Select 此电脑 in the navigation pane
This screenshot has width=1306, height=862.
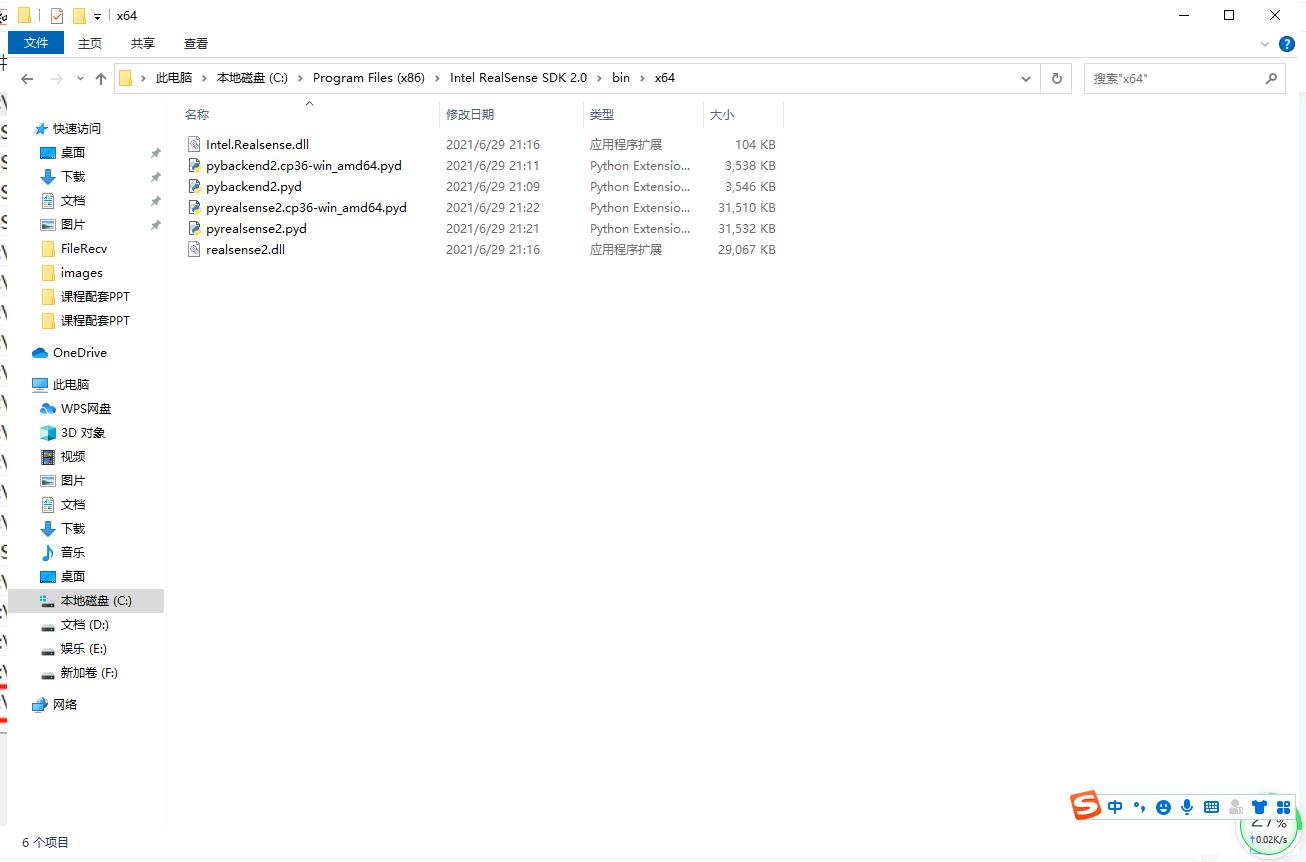point(71,384)
